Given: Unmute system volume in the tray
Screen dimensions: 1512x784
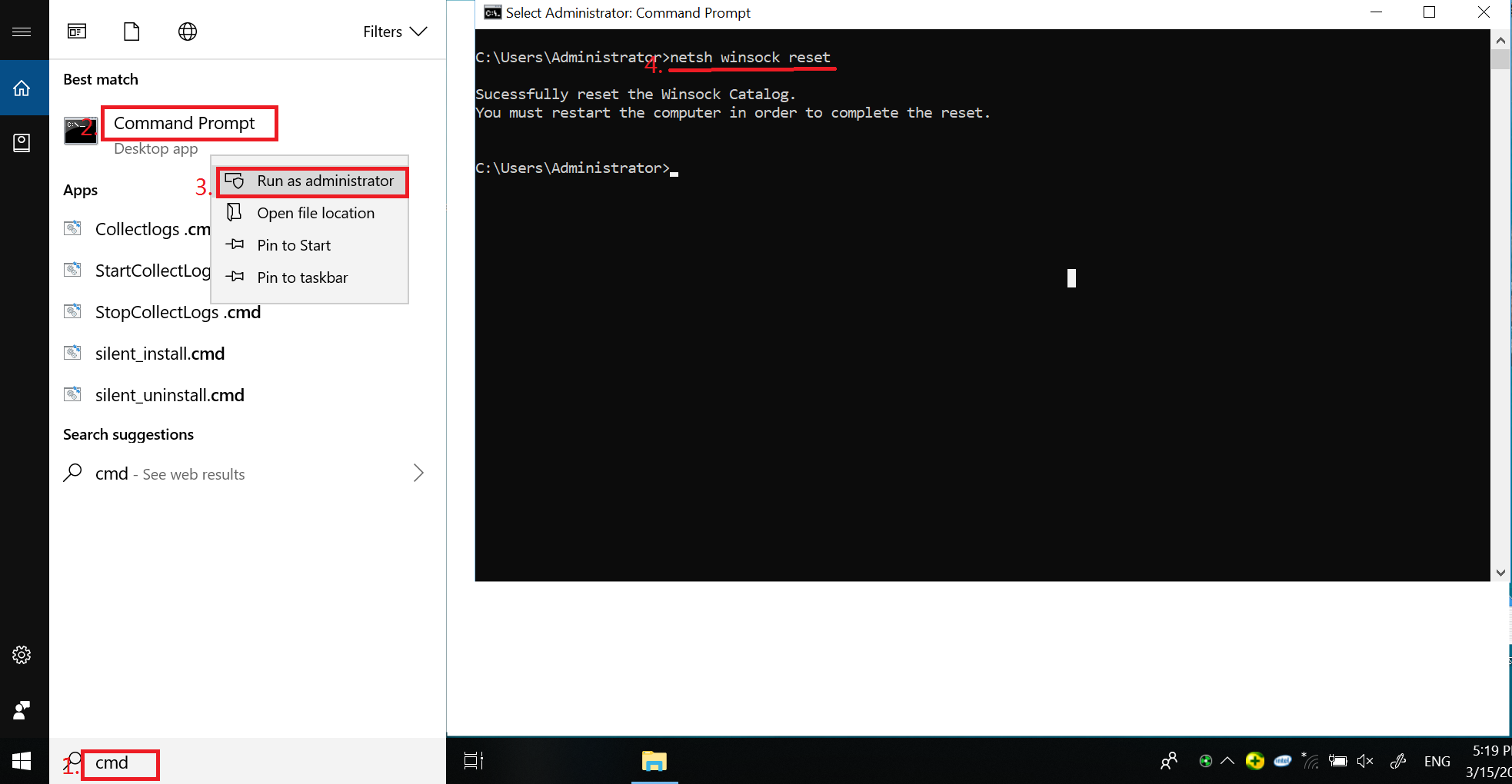Looking at the screenshot, I should 1365,761.
